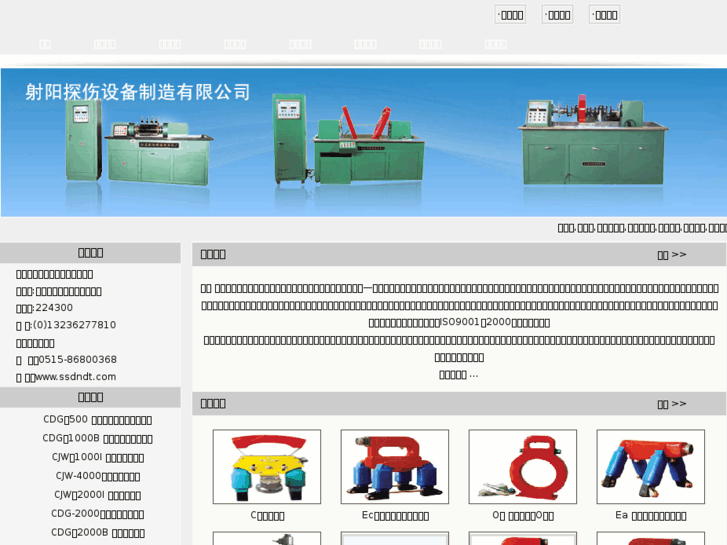The image size is (727, 545).
Task: Click the '>>' more link above the company description
Action: 672,254
